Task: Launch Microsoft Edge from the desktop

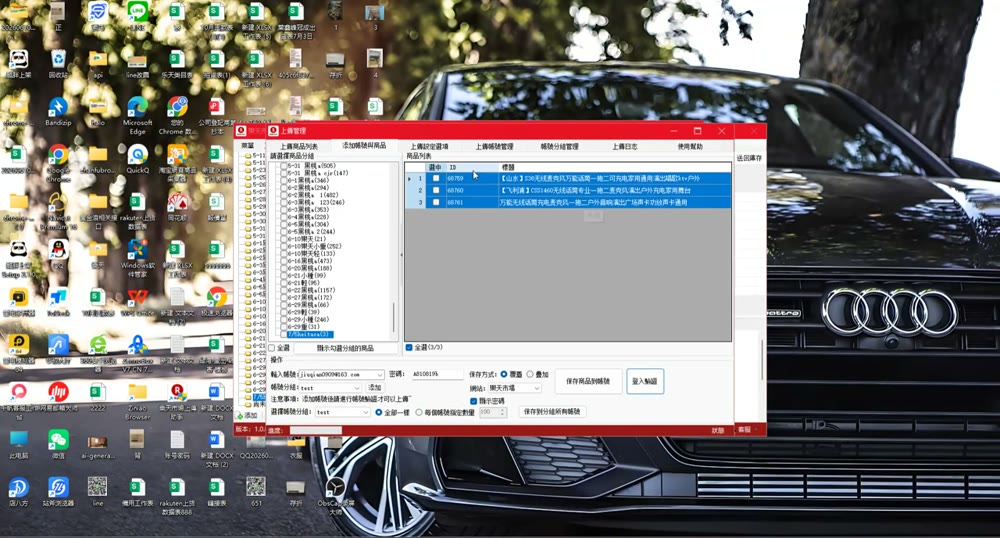Action: [138, 114]
